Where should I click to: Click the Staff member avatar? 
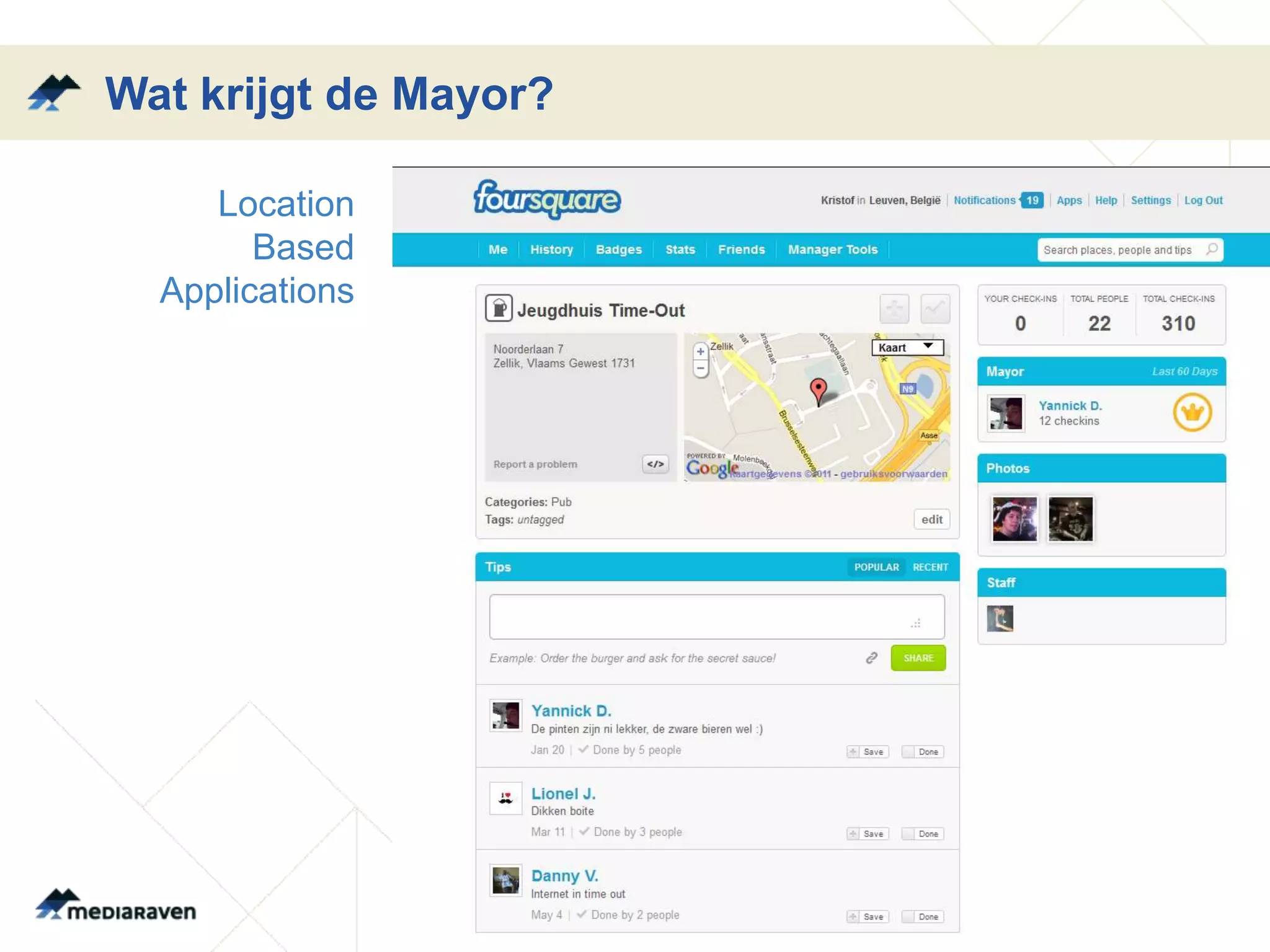tap(1000, 619)
